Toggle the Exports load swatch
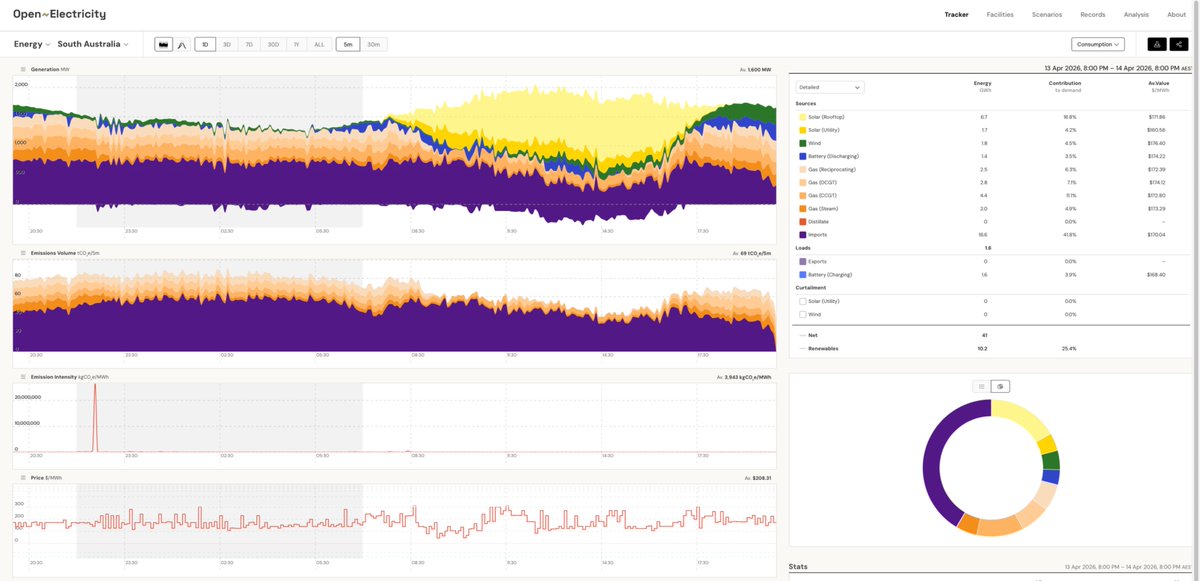This screenshot has width=1200, height=581. click(802, 261)
